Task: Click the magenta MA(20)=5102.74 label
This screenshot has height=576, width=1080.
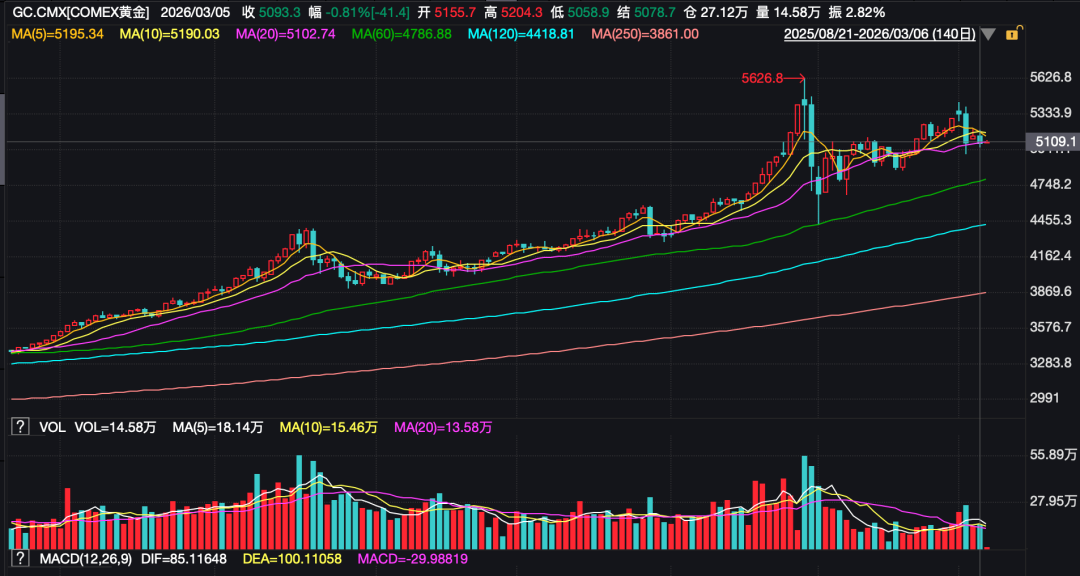Action: tap(285, 34)
